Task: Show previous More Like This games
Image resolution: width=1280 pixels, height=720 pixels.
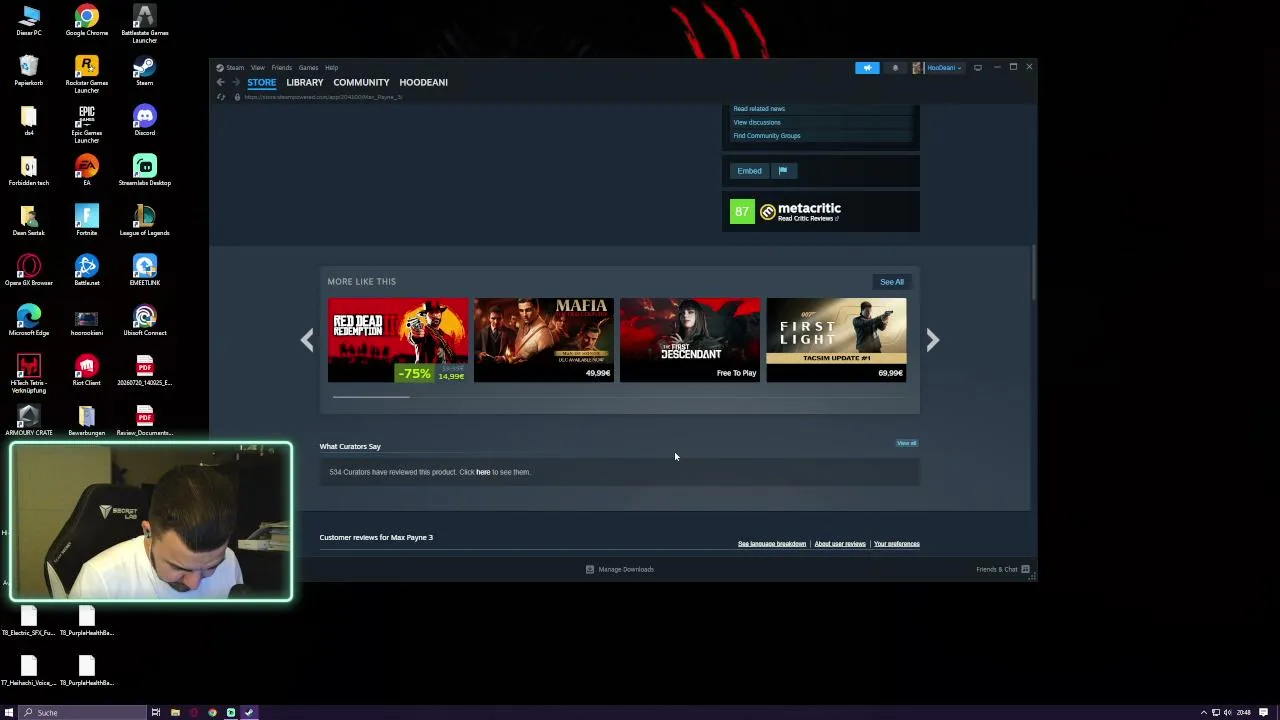Action: pos(307,340)
